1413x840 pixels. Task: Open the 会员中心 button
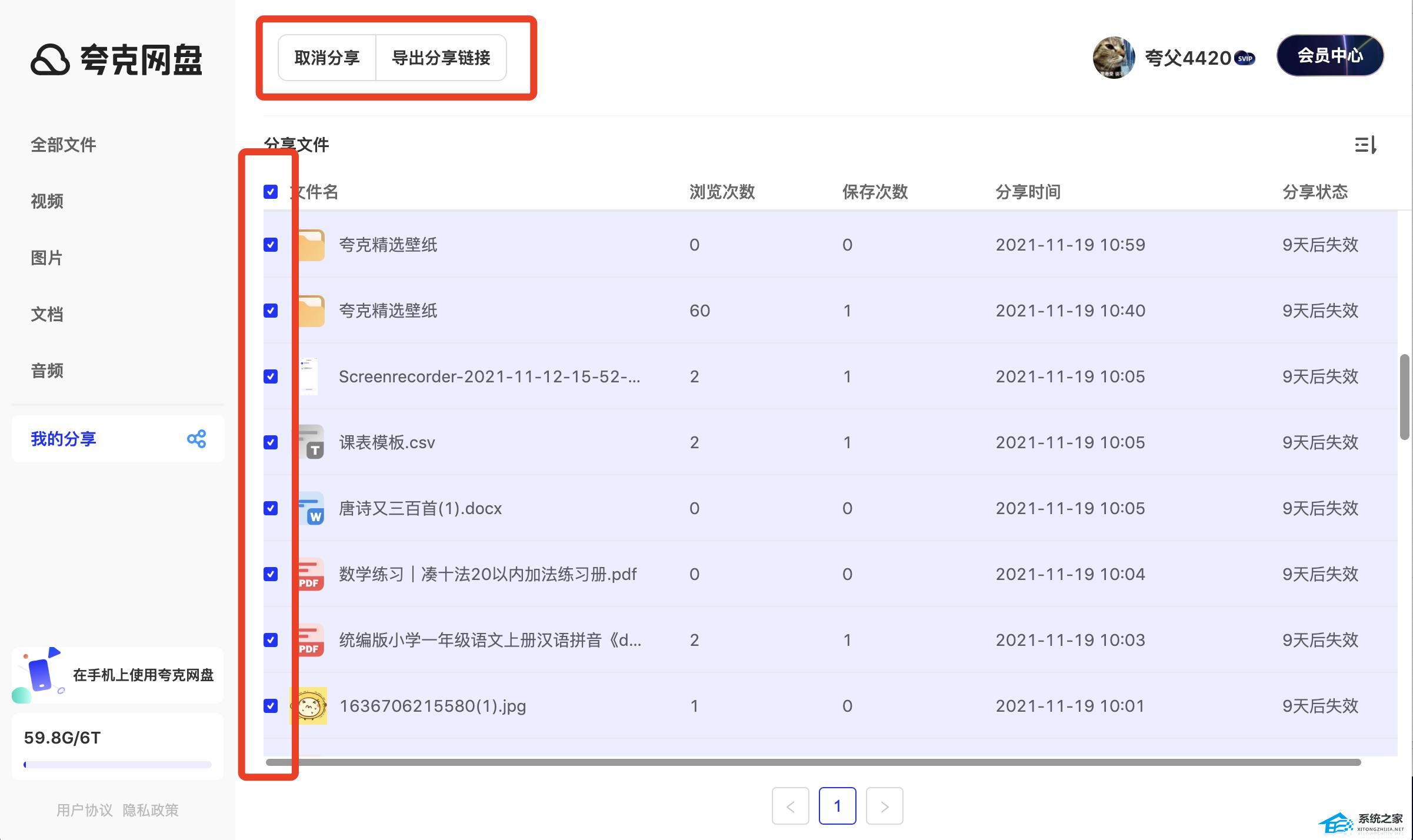click(1330, 55)
